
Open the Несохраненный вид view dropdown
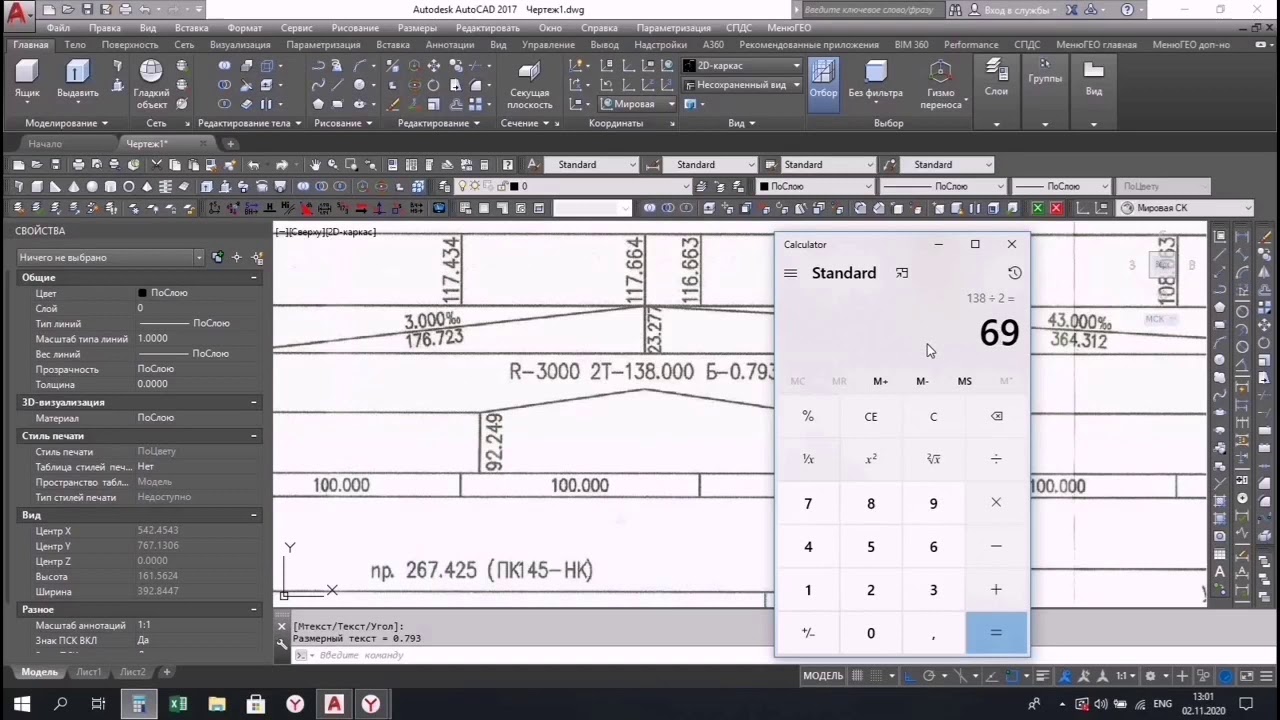tap(742, 85)
